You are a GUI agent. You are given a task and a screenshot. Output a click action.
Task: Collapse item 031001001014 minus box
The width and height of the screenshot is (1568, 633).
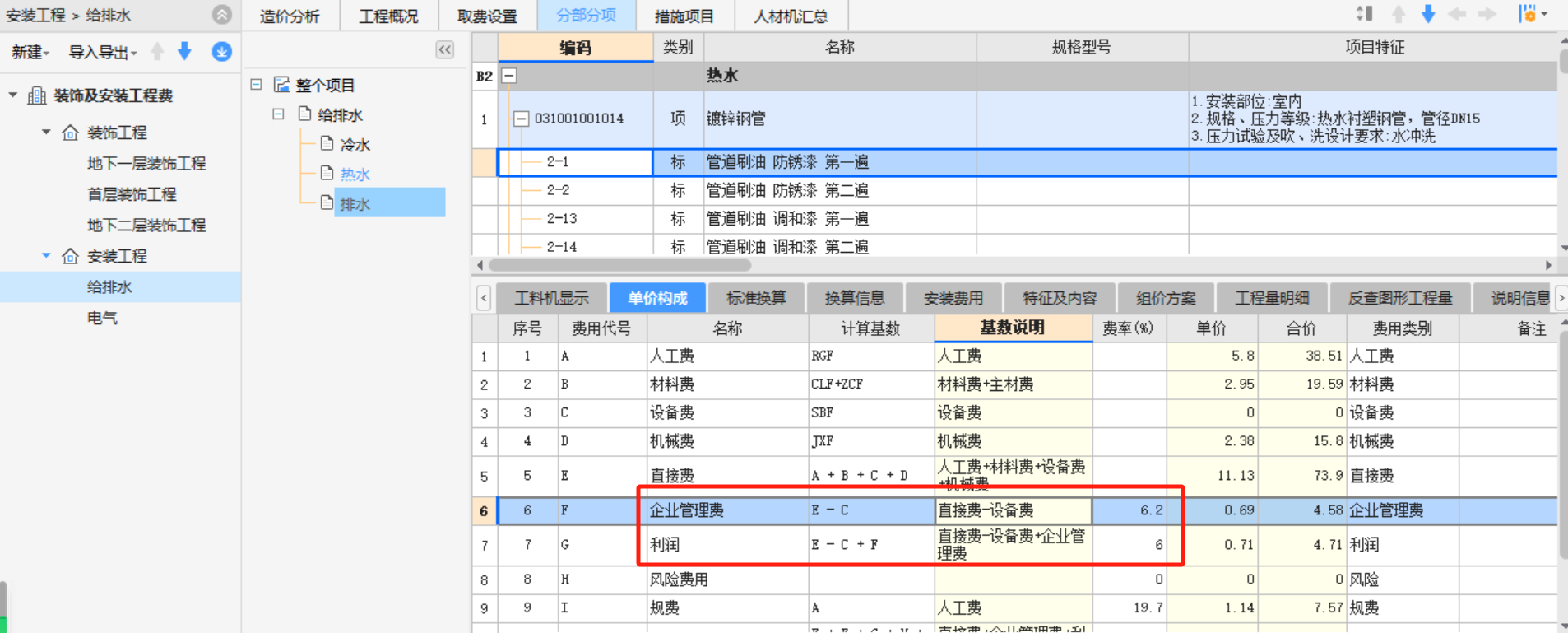[x=521, y=119]
